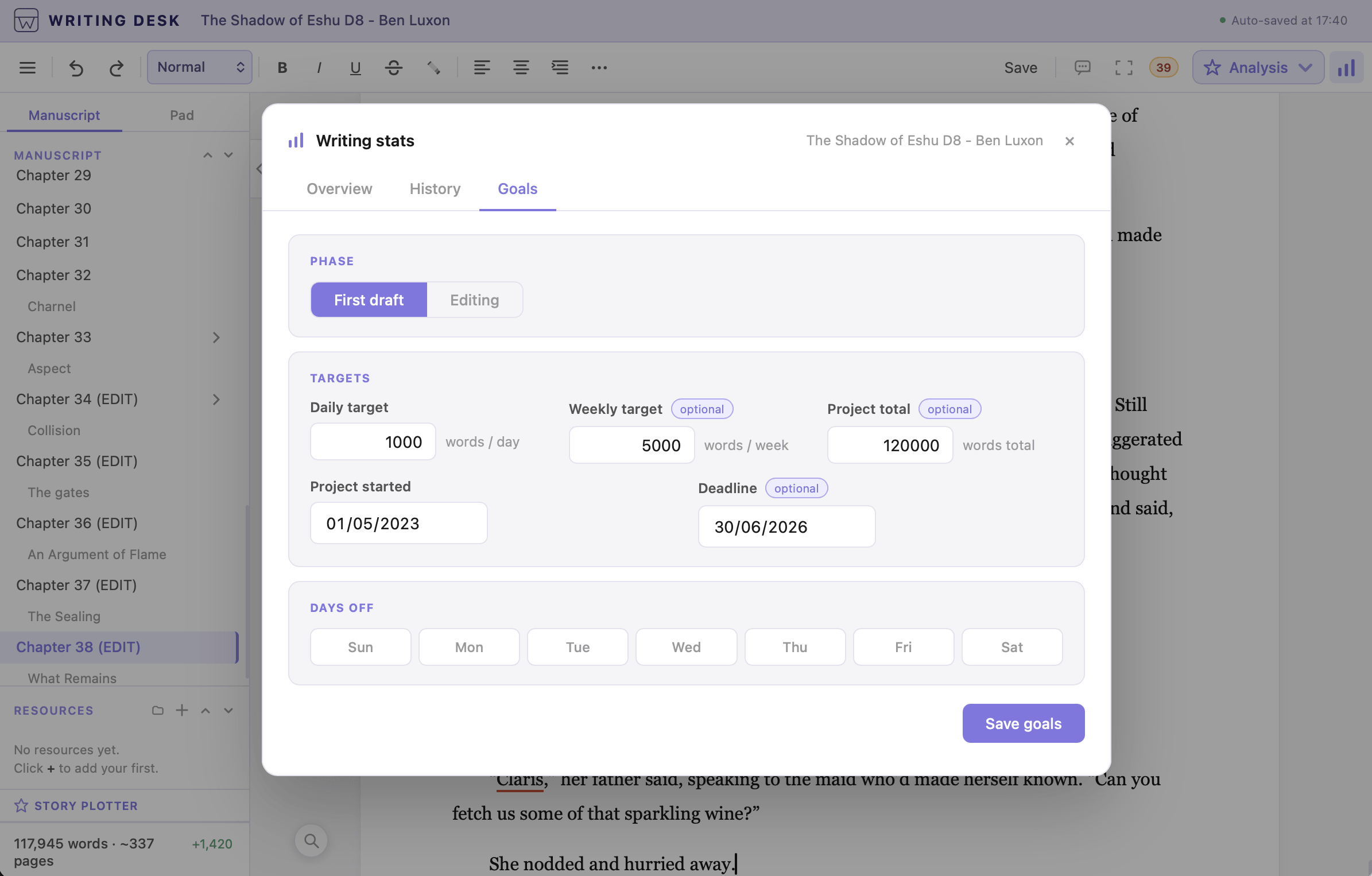
Task: Edit the Weekly target field
Action: (631, 445)
